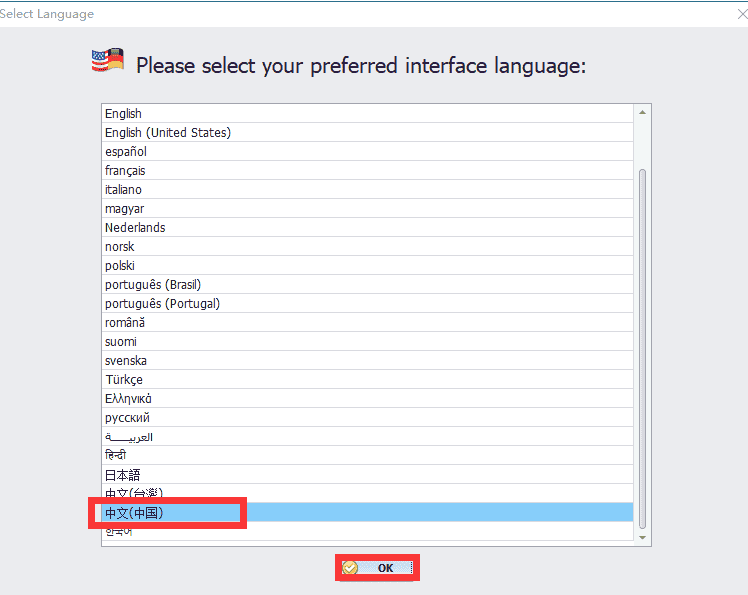Screen dimensions: 748x595
Task: Select English from the language list
Action: (x=123, y=114)
